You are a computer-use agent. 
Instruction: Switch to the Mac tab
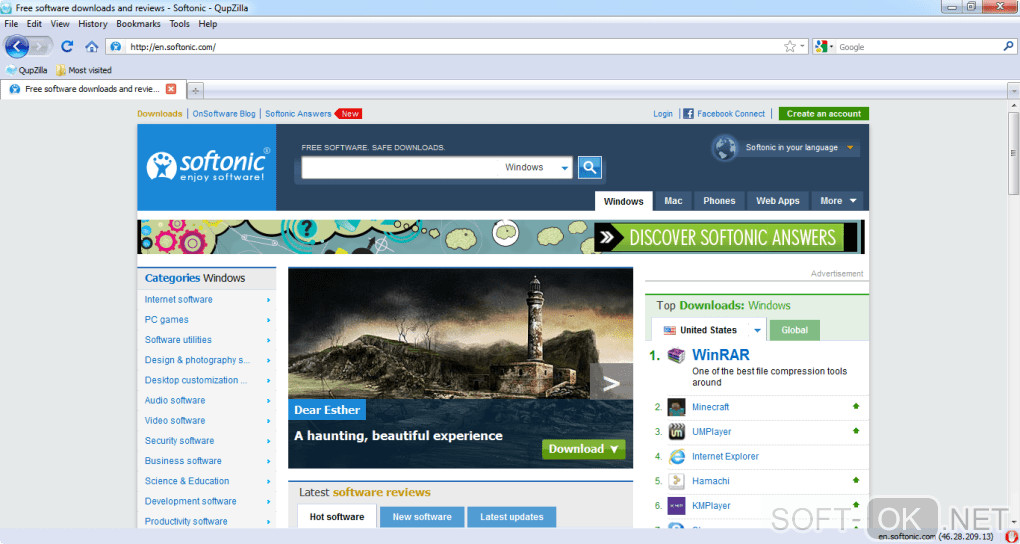pyautogui.click(x=673, y=201)
